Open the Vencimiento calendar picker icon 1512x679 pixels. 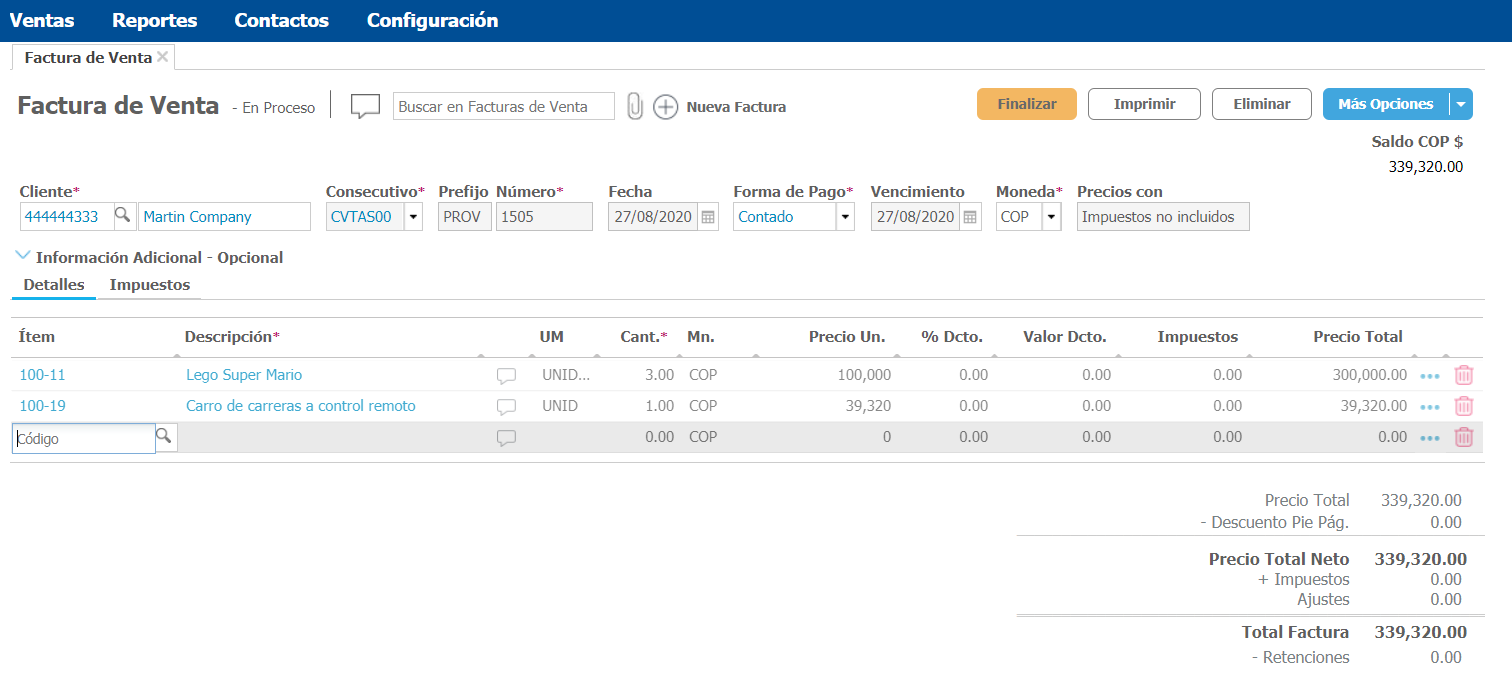969,217
